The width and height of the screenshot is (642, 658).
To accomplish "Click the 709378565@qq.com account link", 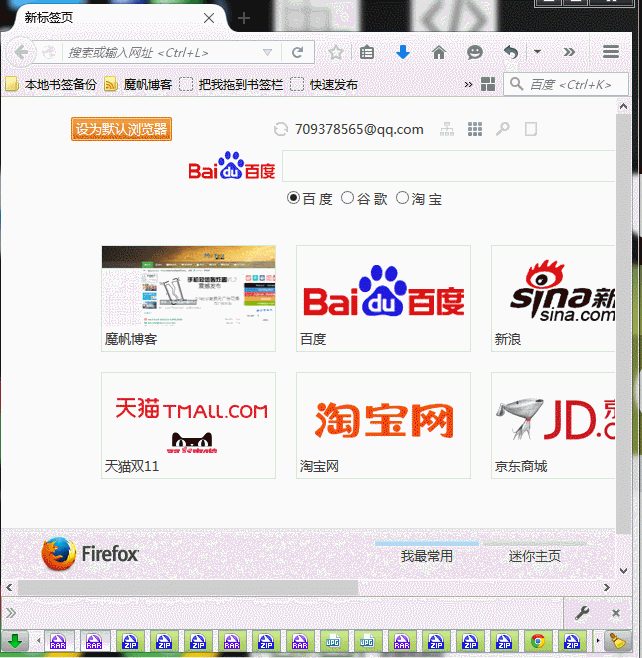I will (359, 129).
